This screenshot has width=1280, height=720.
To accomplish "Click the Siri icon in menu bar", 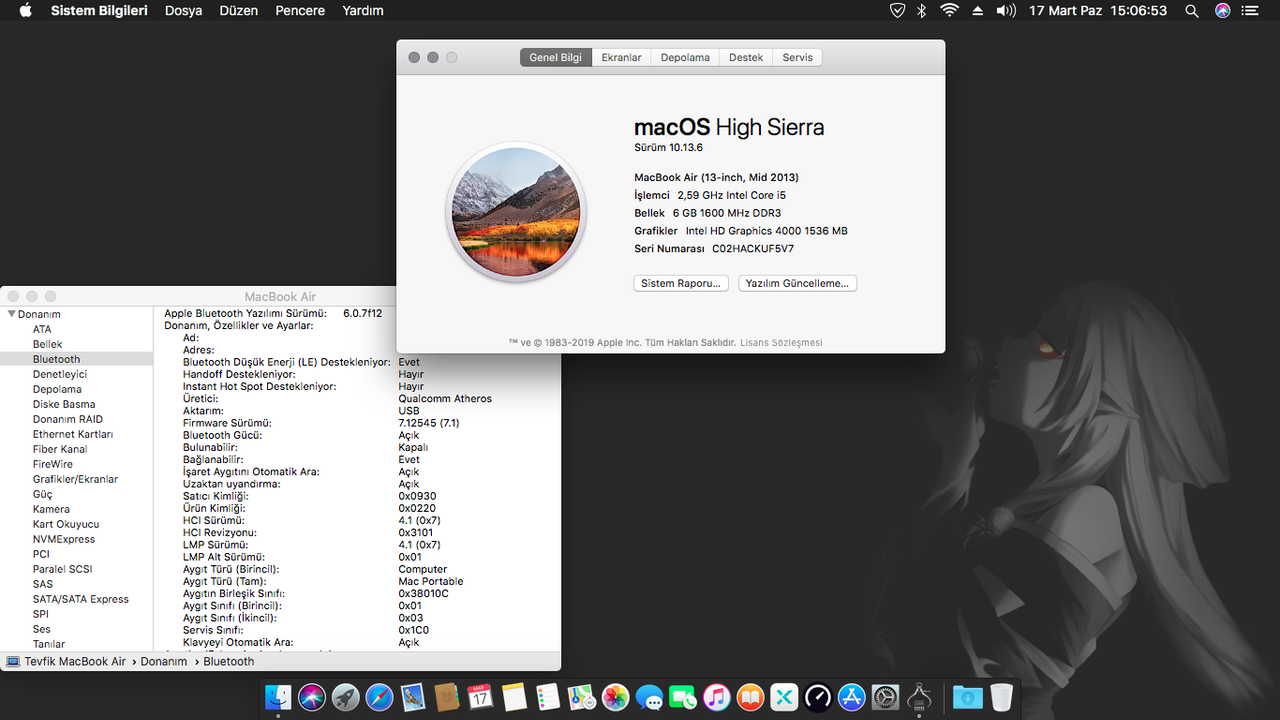I will pyautogui.click(x=1222, y=10).
